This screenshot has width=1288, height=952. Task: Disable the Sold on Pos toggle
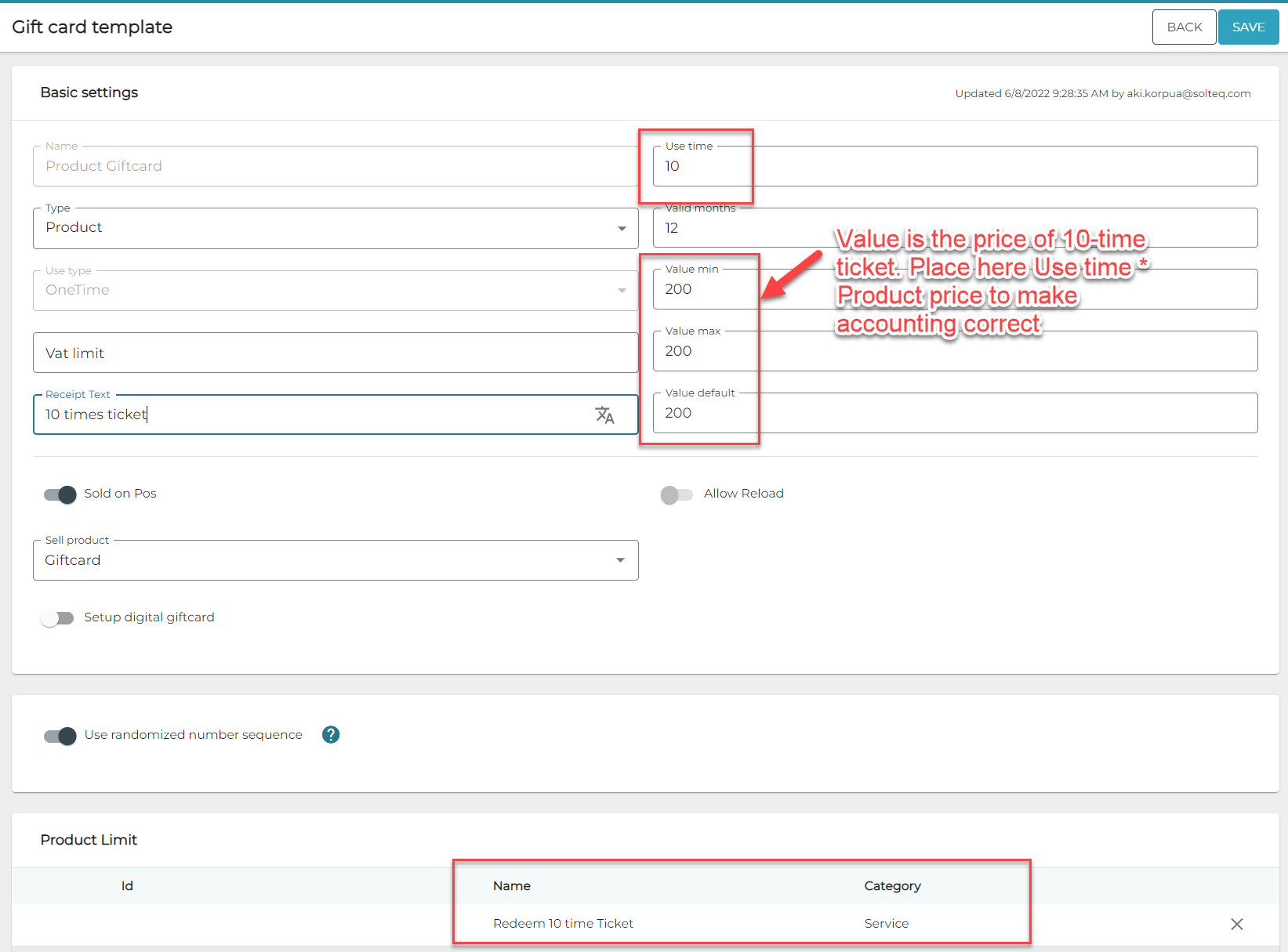[60, 494]
